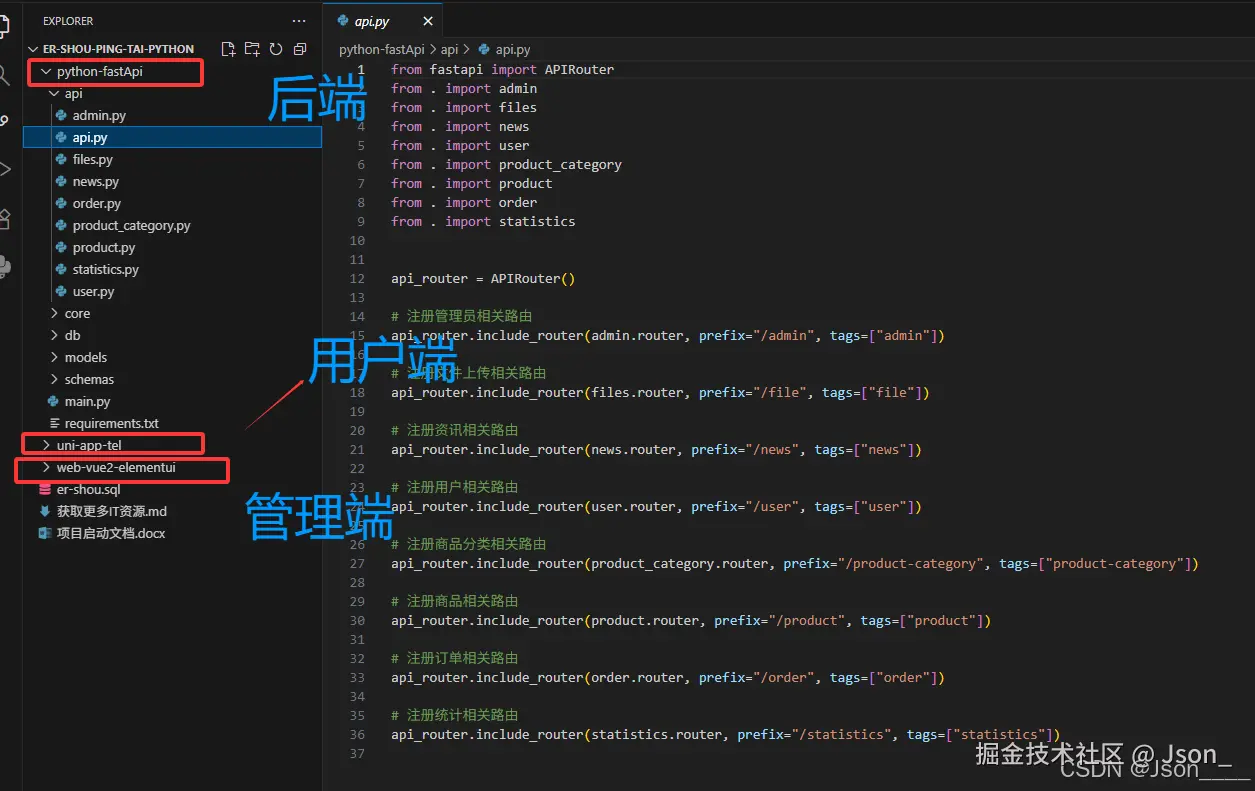
Task: Open admin.py in the file tree
Action: click(99, 116)
